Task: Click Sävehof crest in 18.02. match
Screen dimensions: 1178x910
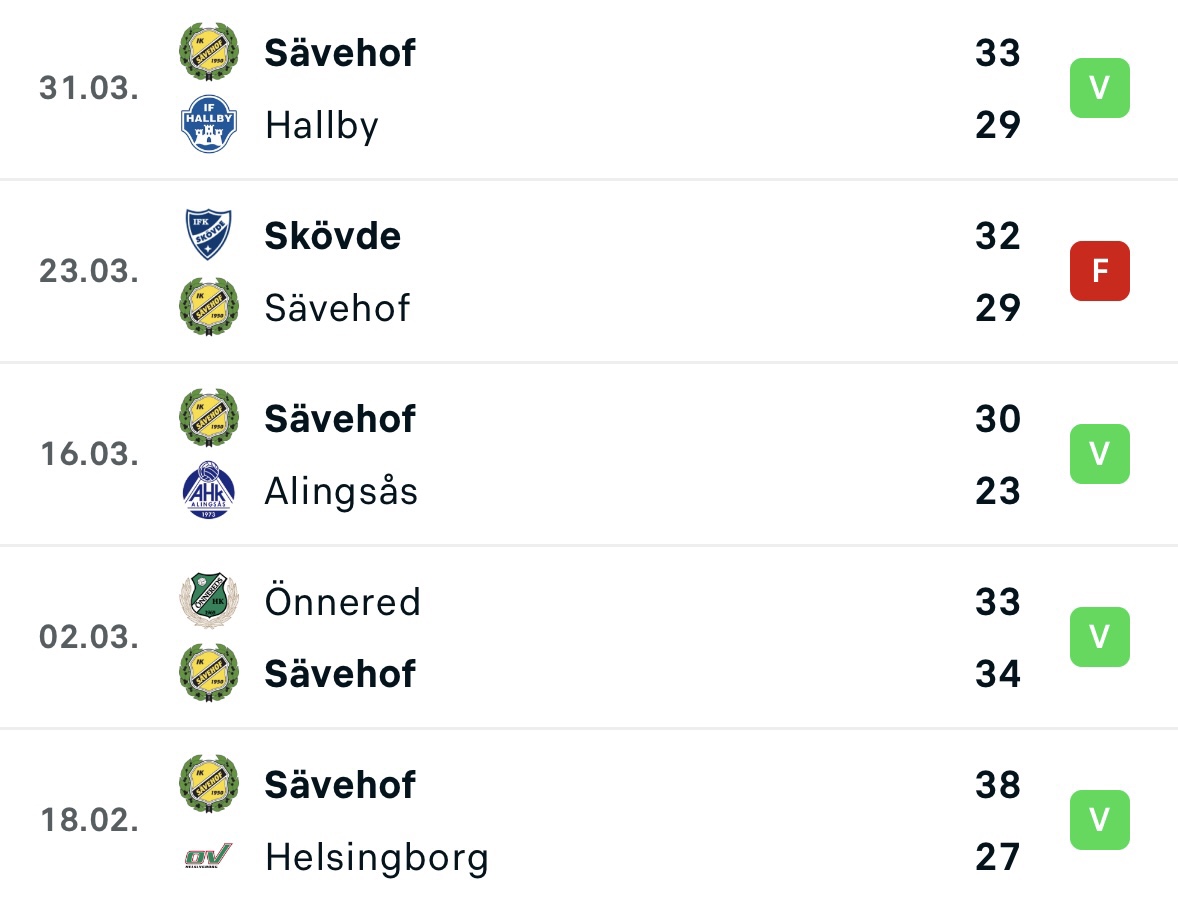Action: (x=209, y=785)
